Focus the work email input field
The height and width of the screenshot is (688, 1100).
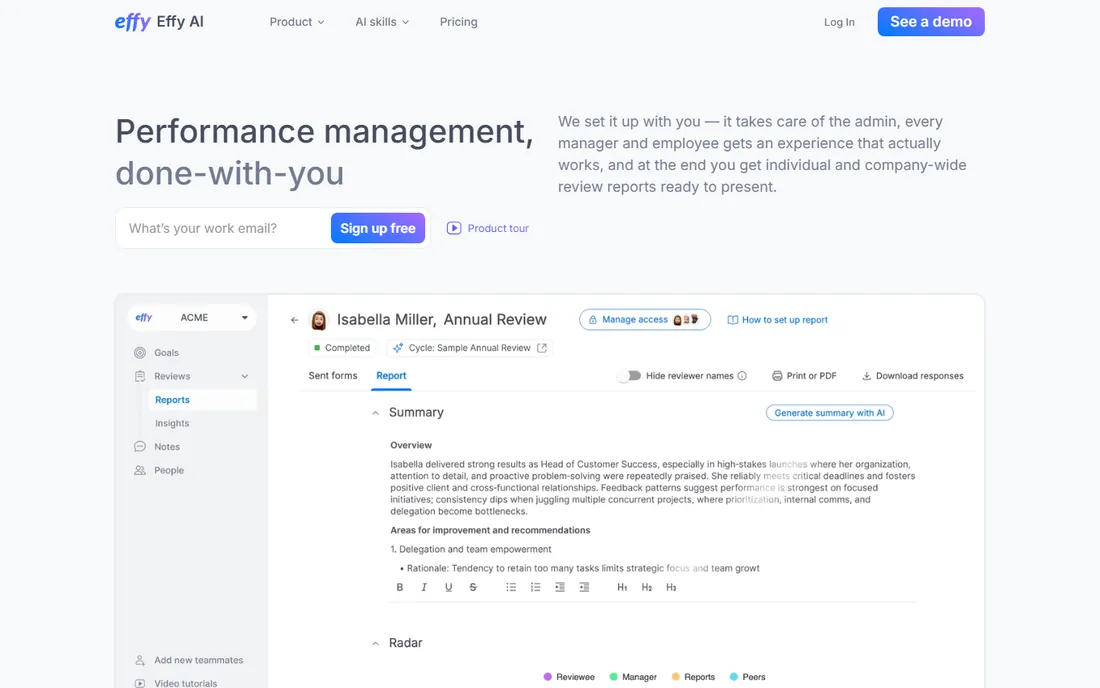224,228
